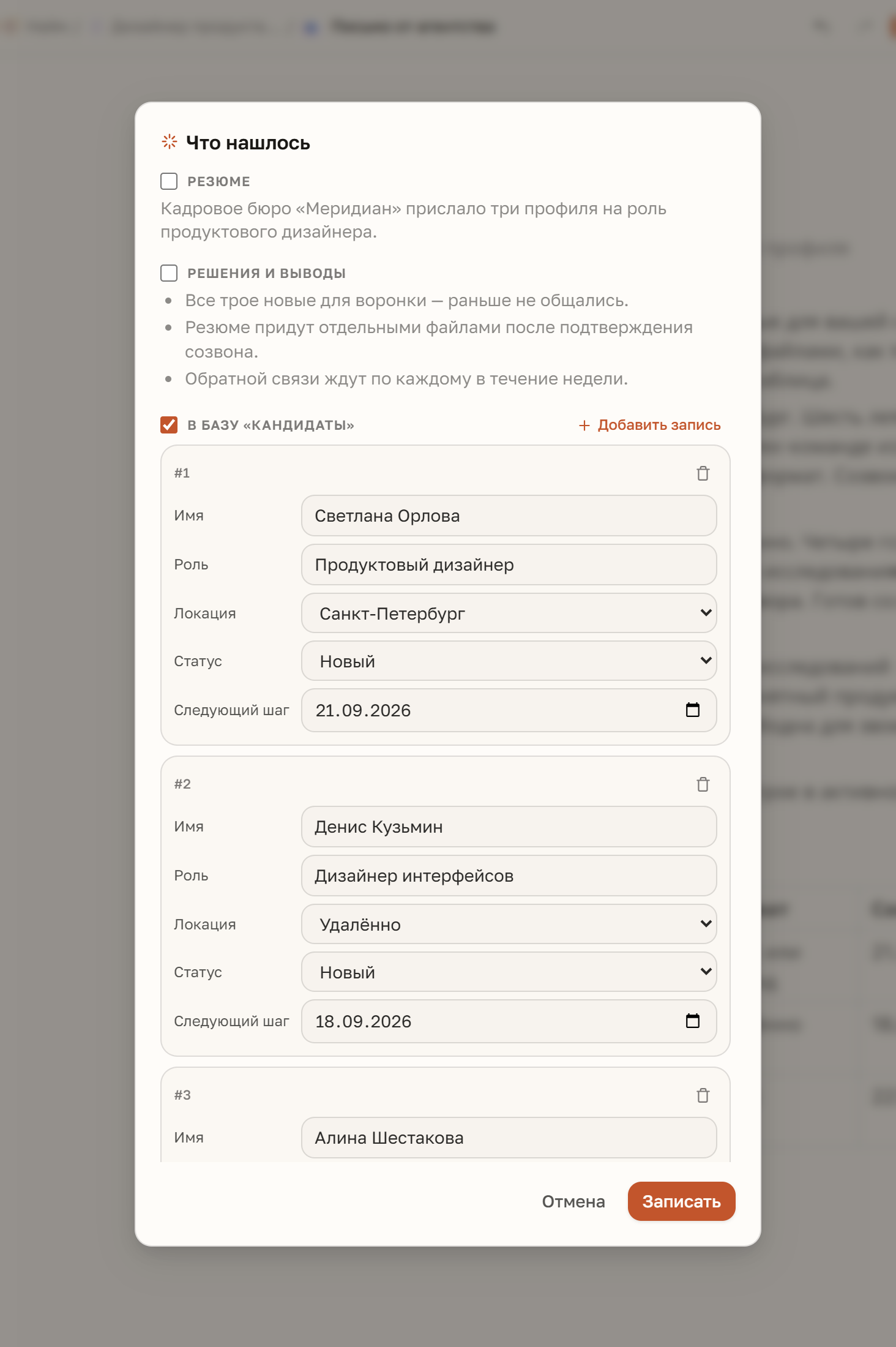Image resolution: width=896 pixels, height=1347 pixels.
Task: Click the sparkle icon beside «Что нашлось»
Action: point(170,142)
